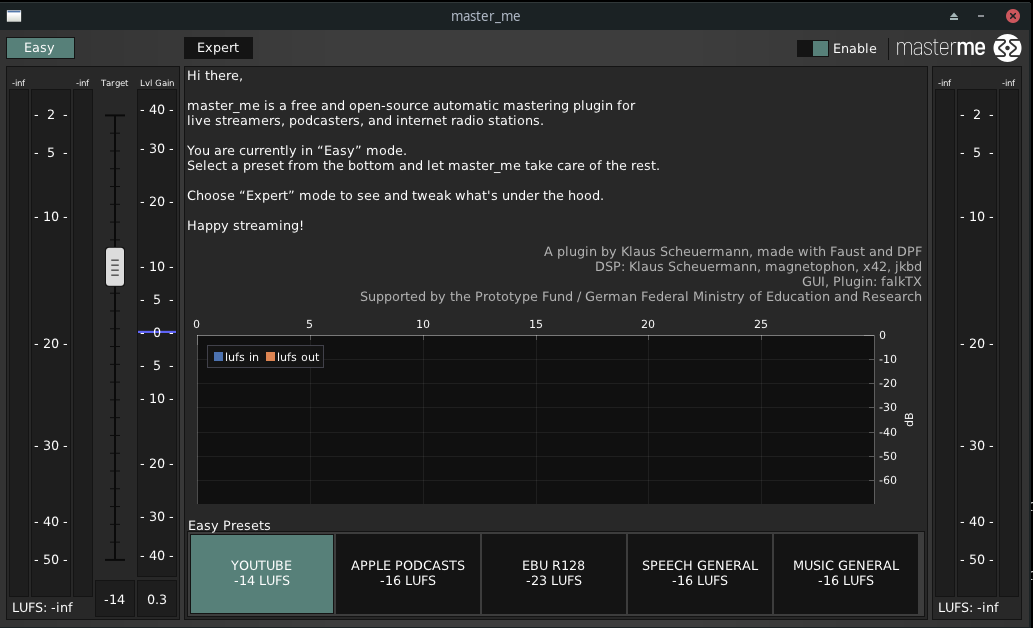Click the lufs history graph area
The width and height of the screenshot is (1033, 628).
click(536, 420)
